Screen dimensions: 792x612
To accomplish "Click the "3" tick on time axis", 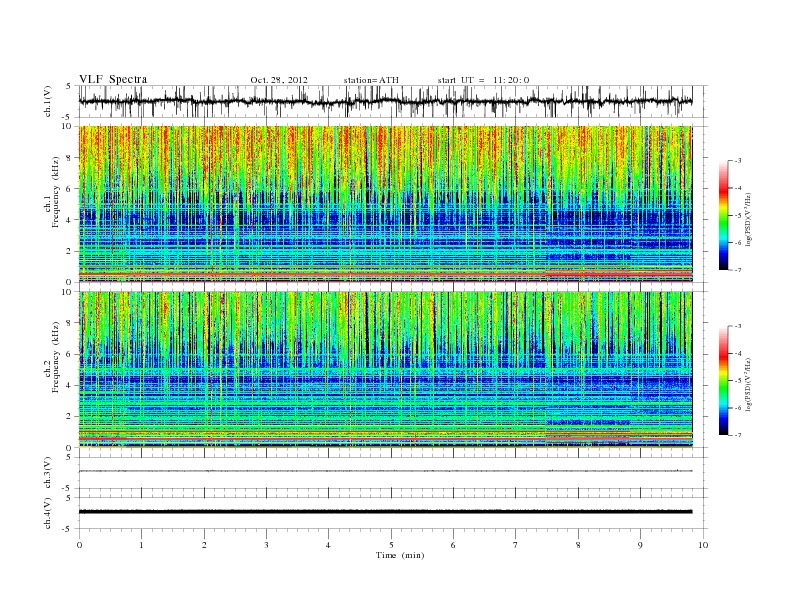I will point(266,545).
